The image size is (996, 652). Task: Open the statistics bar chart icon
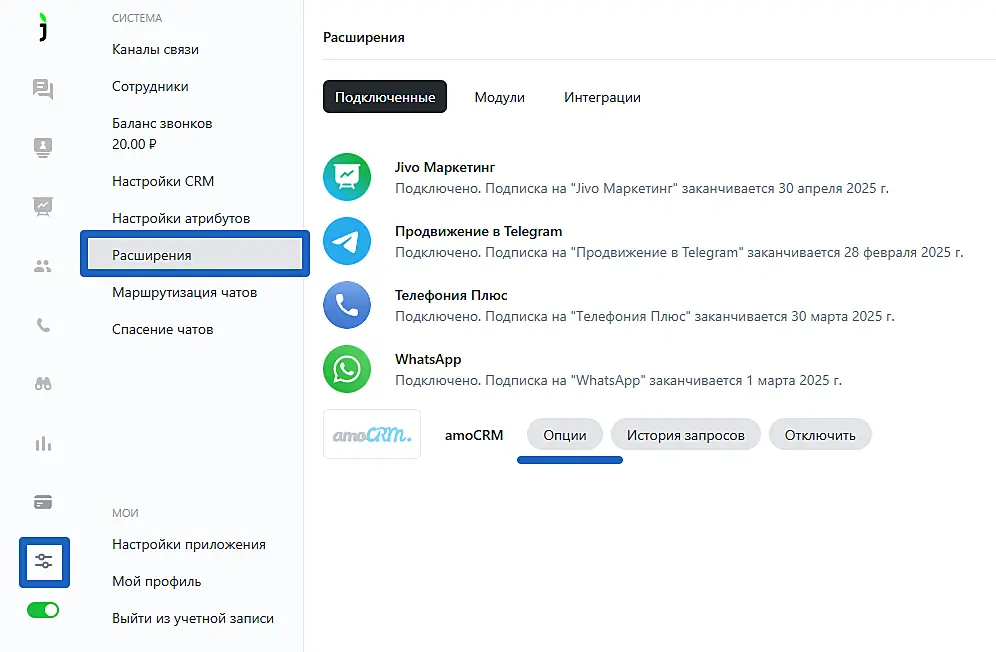tap(43, 443)
